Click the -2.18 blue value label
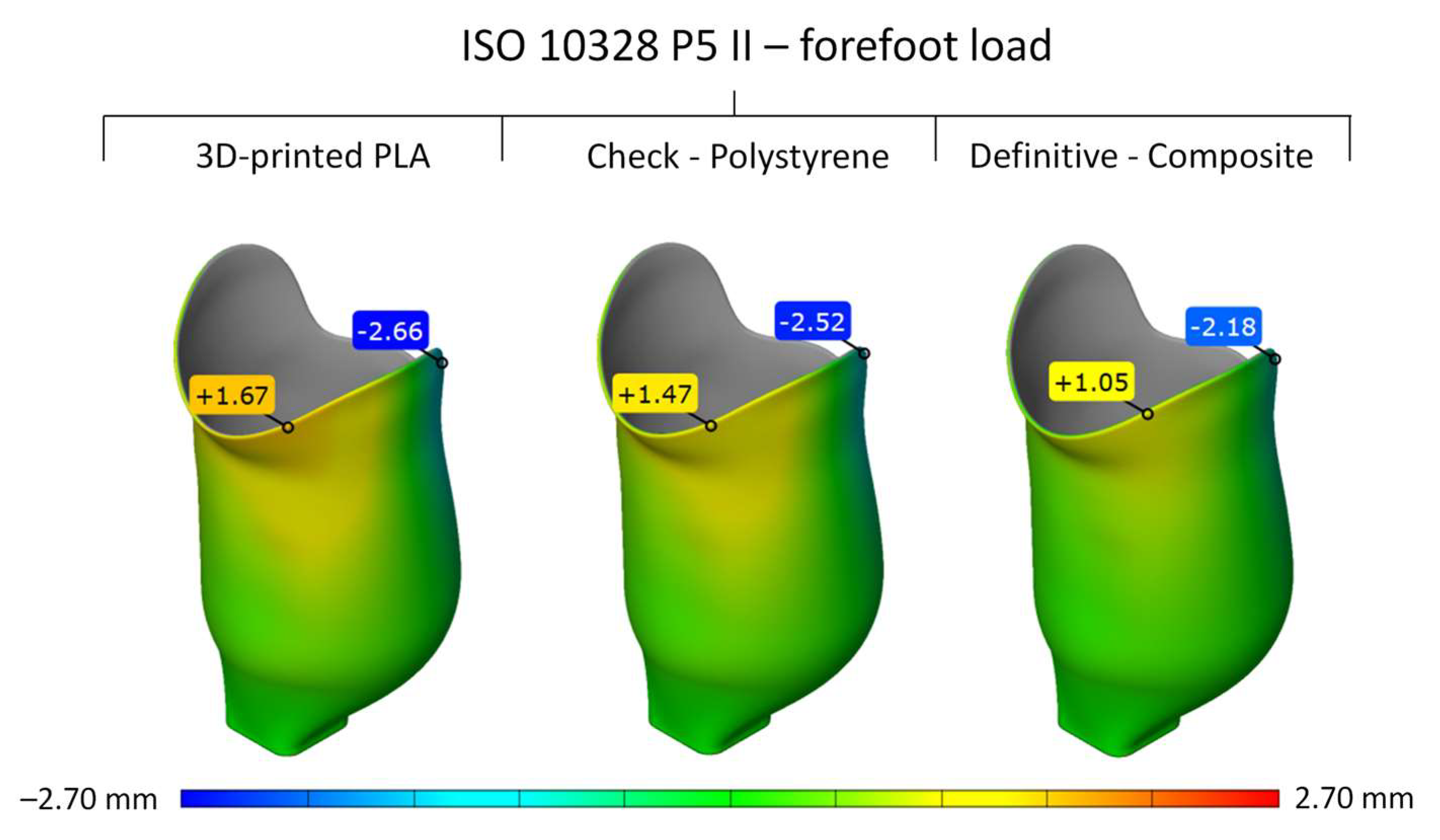 click(x=1223, y=326)
